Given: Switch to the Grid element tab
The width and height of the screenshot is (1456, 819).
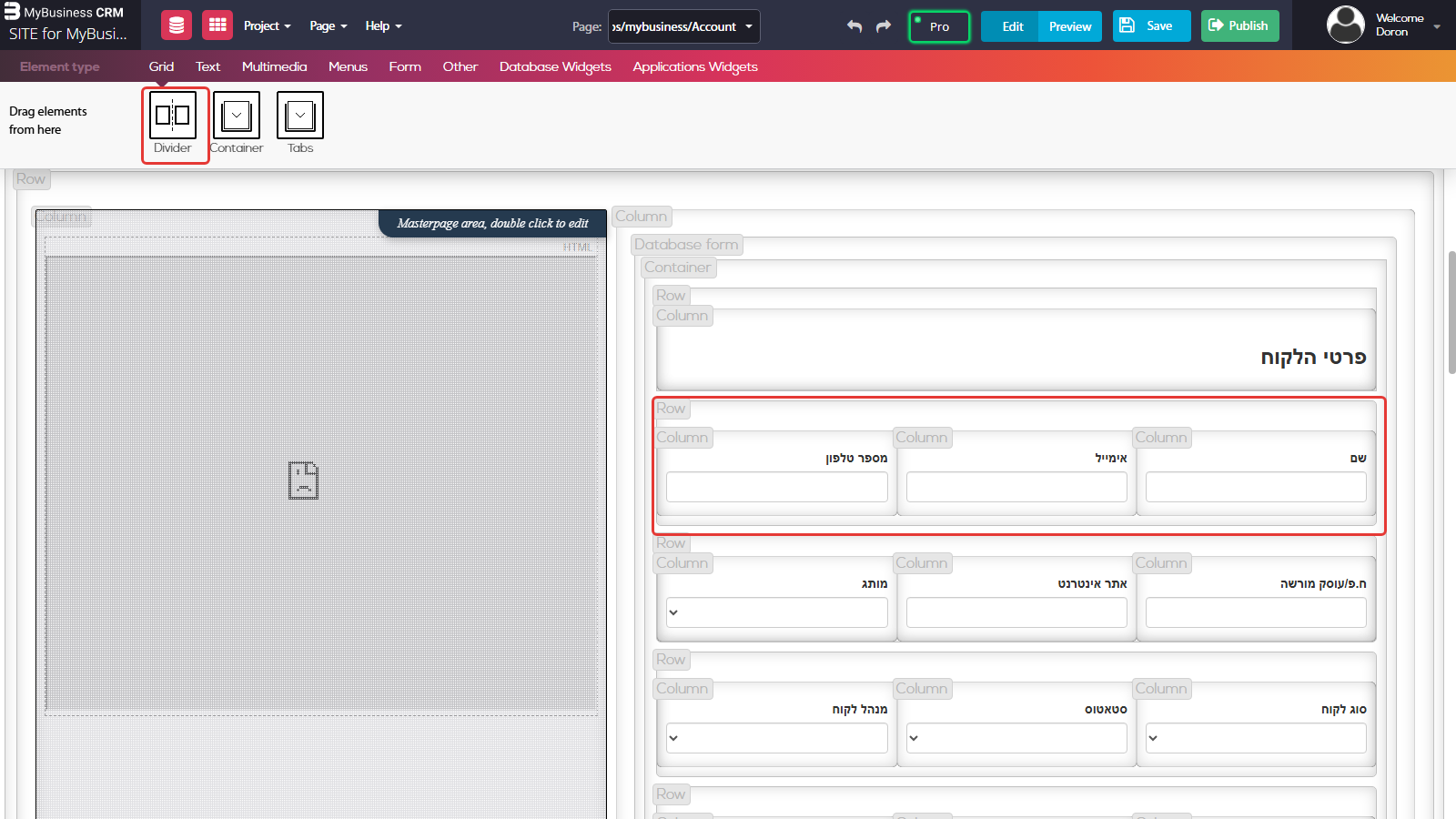Looking at the screenshot, I should click(161, 66).
